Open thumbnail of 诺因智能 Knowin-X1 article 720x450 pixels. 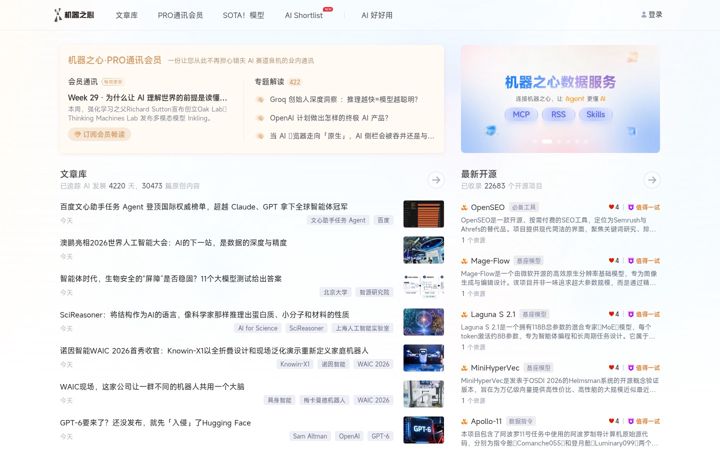coord(423,358)
